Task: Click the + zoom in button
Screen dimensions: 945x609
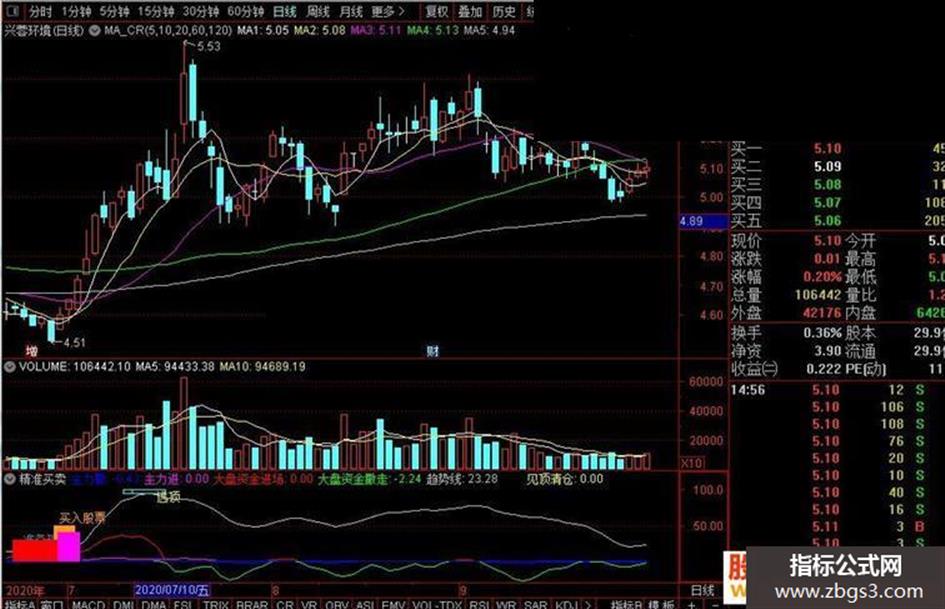Action: click(x=691, y=604)
